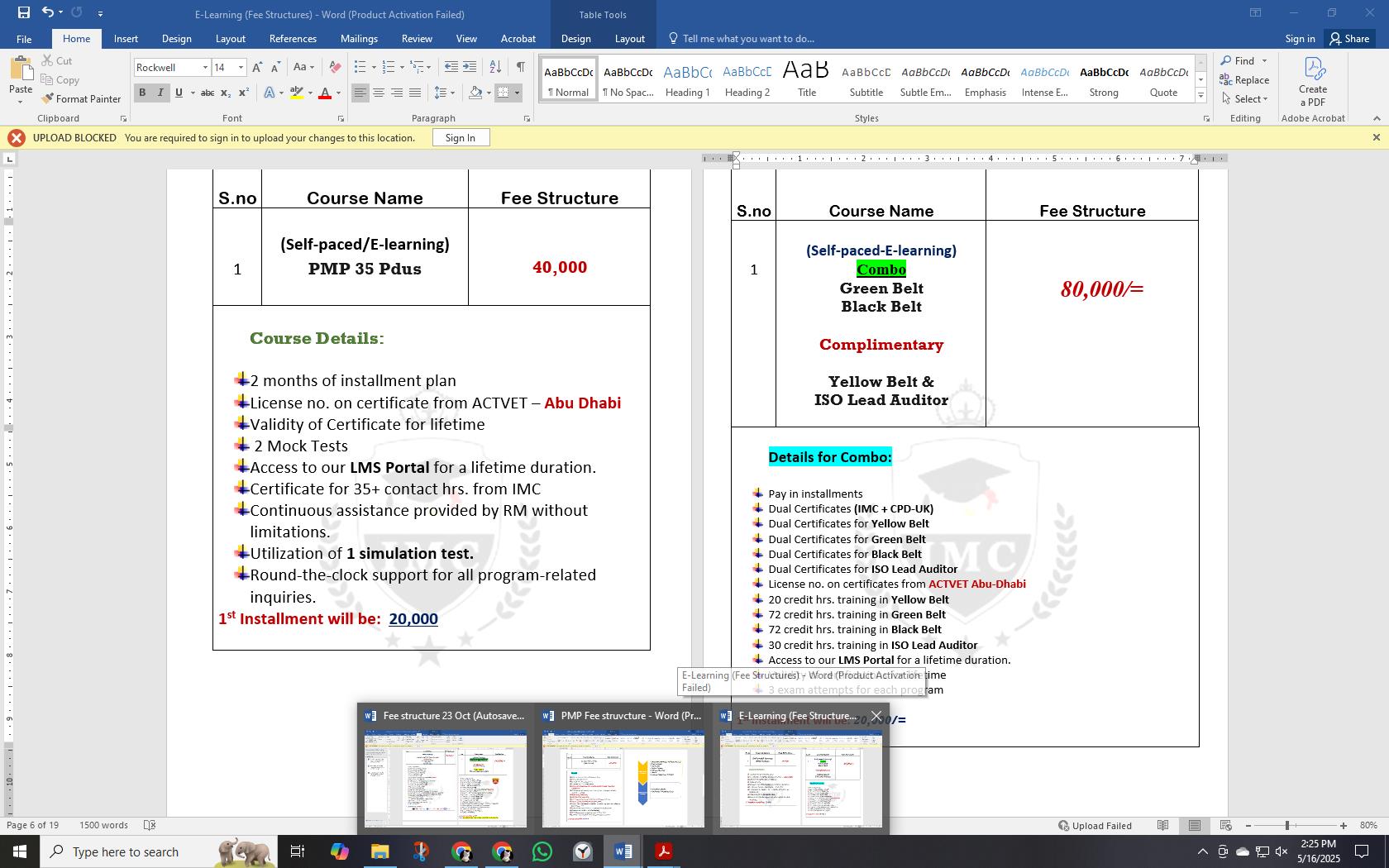Toggle Print Layout view
Image resolution: width=1389 pixels, height=868 pixels.
pyautogui.click(x=1195, y=825)
